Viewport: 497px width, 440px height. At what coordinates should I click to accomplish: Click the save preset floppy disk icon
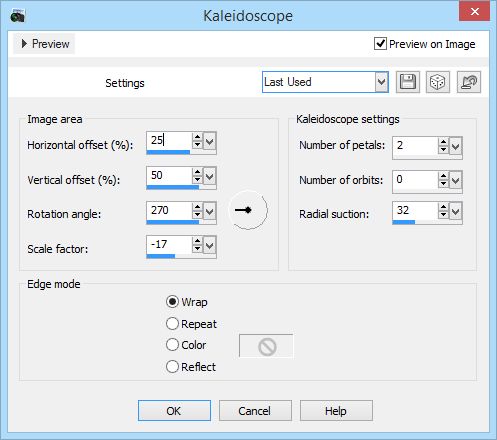tap(408, 82)
